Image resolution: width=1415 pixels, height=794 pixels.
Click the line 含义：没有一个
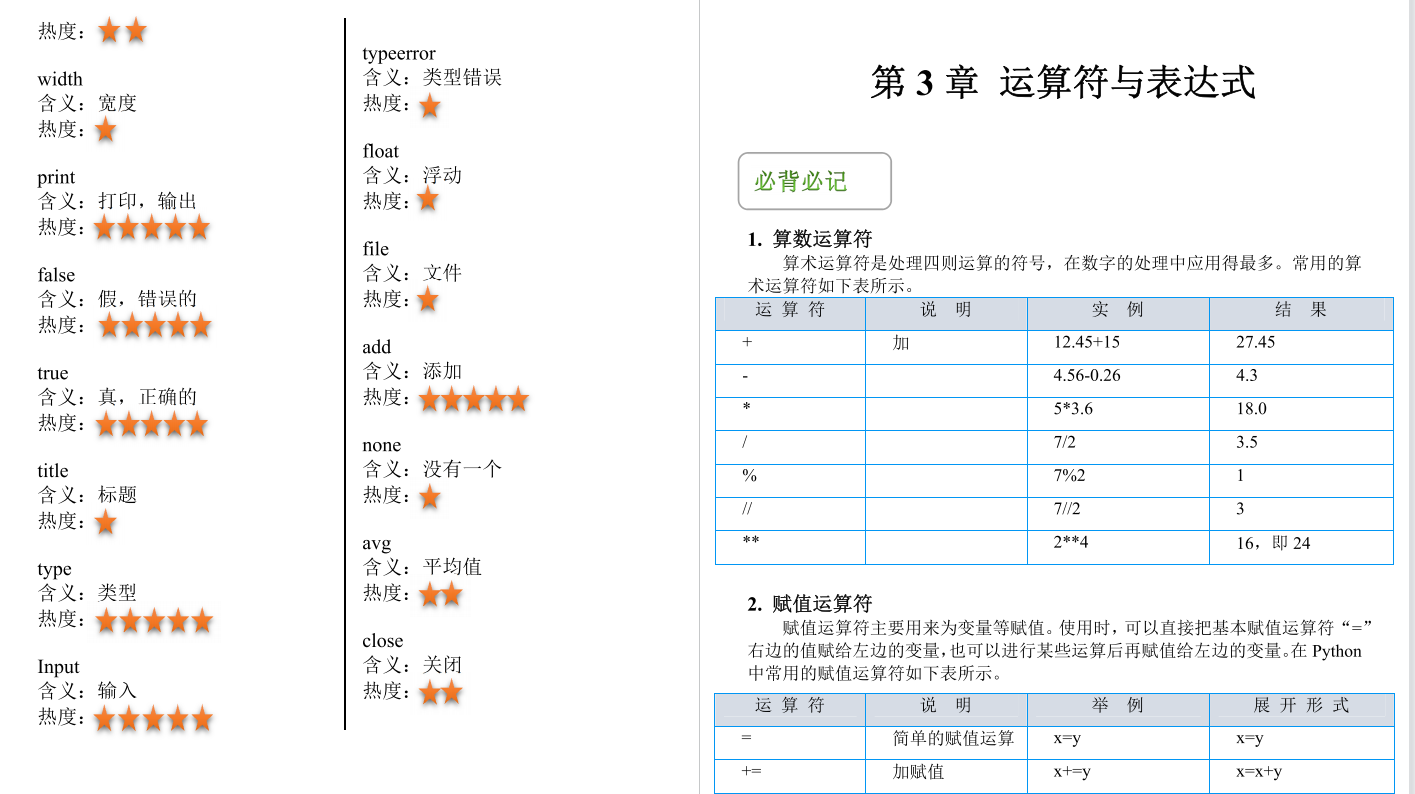(432, 468)
